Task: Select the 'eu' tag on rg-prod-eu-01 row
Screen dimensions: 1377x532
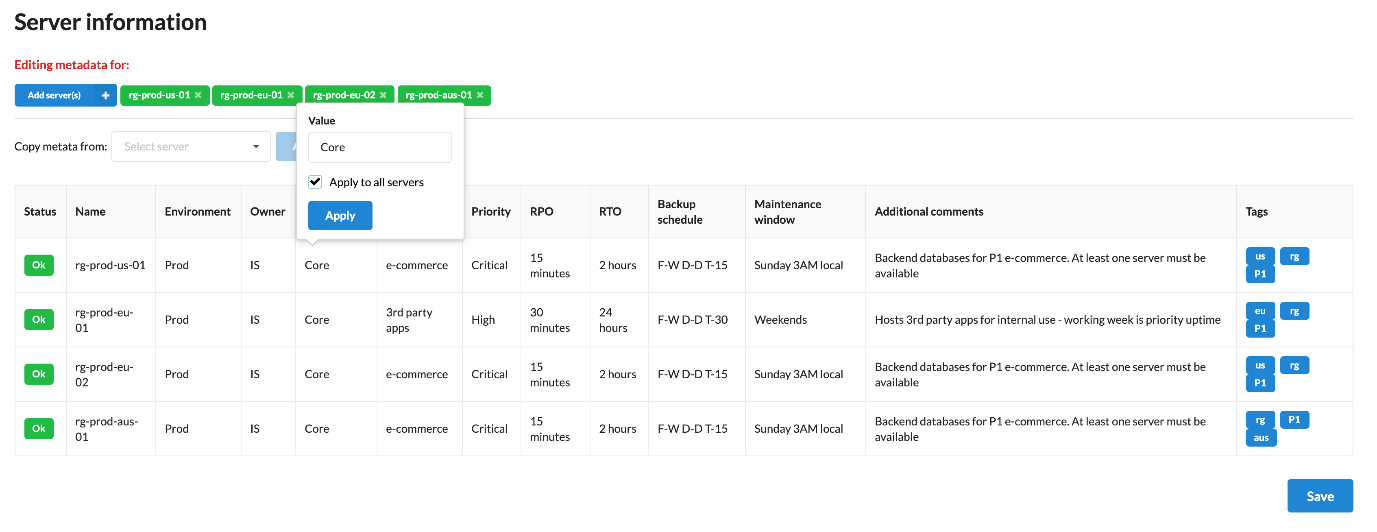Action: pyautogui.click(x=1260, y=311)
